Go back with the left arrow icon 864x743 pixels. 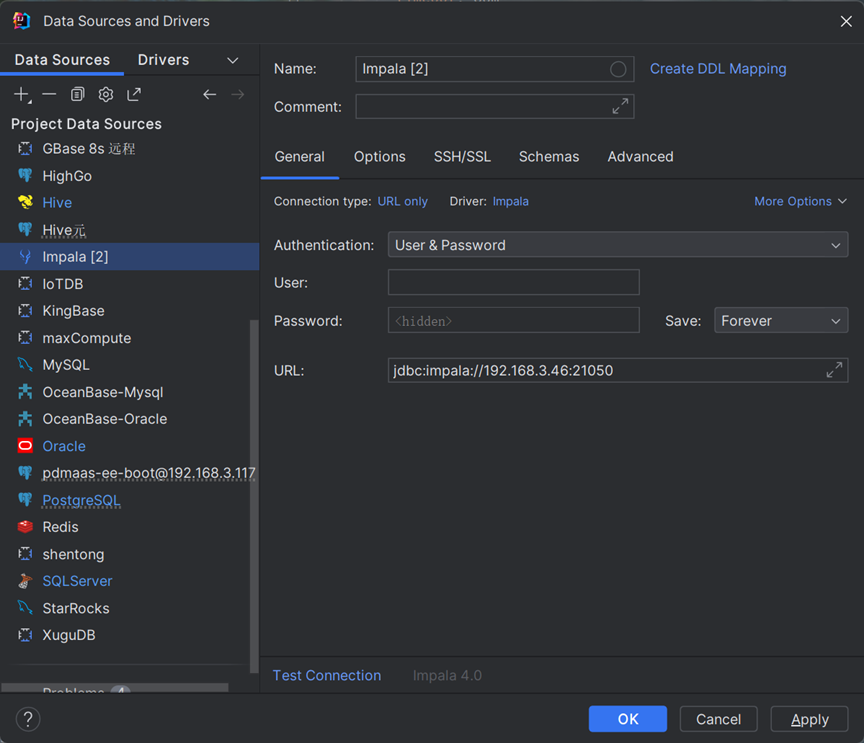209,94
